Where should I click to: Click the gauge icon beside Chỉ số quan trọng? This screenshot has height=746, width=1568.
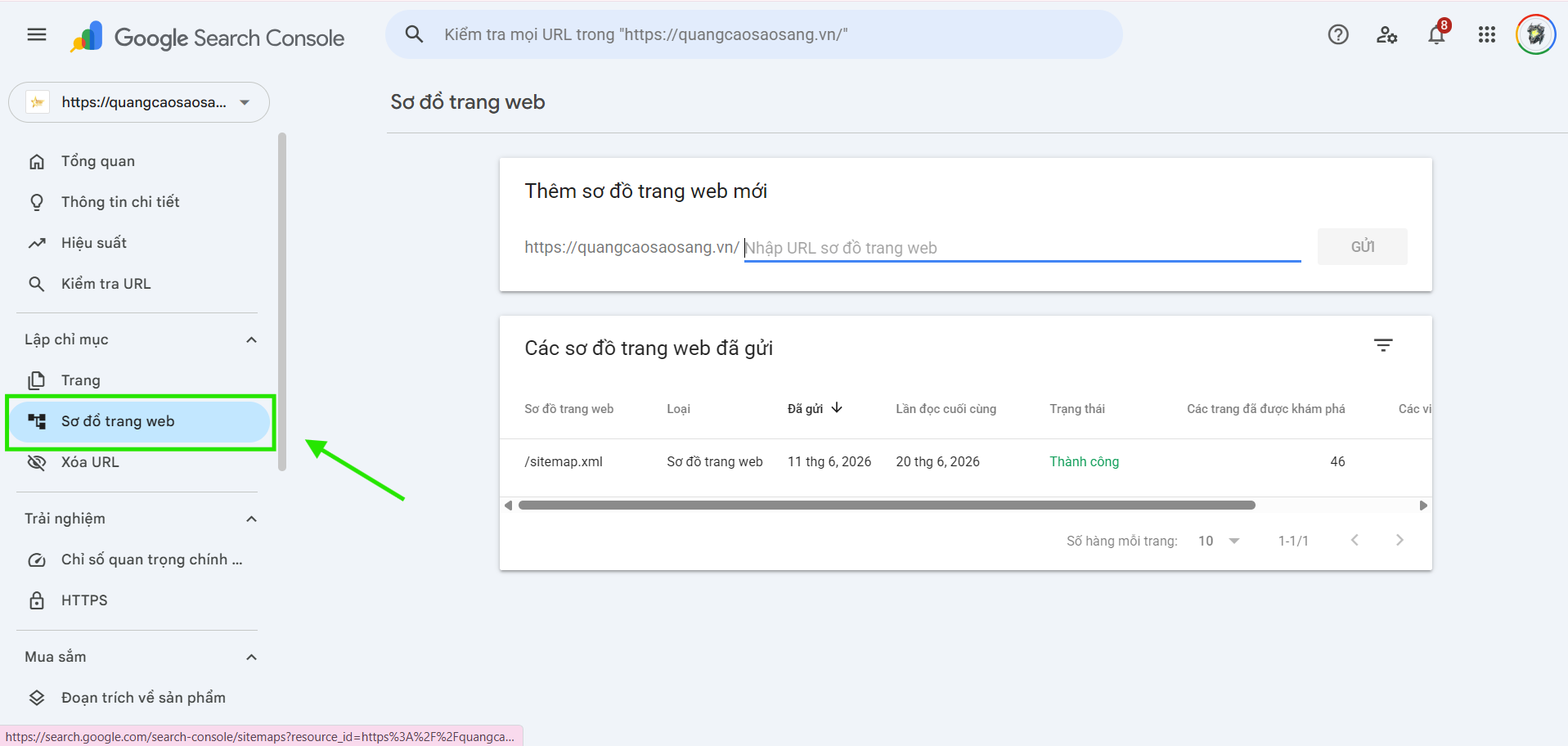[37, 559]
